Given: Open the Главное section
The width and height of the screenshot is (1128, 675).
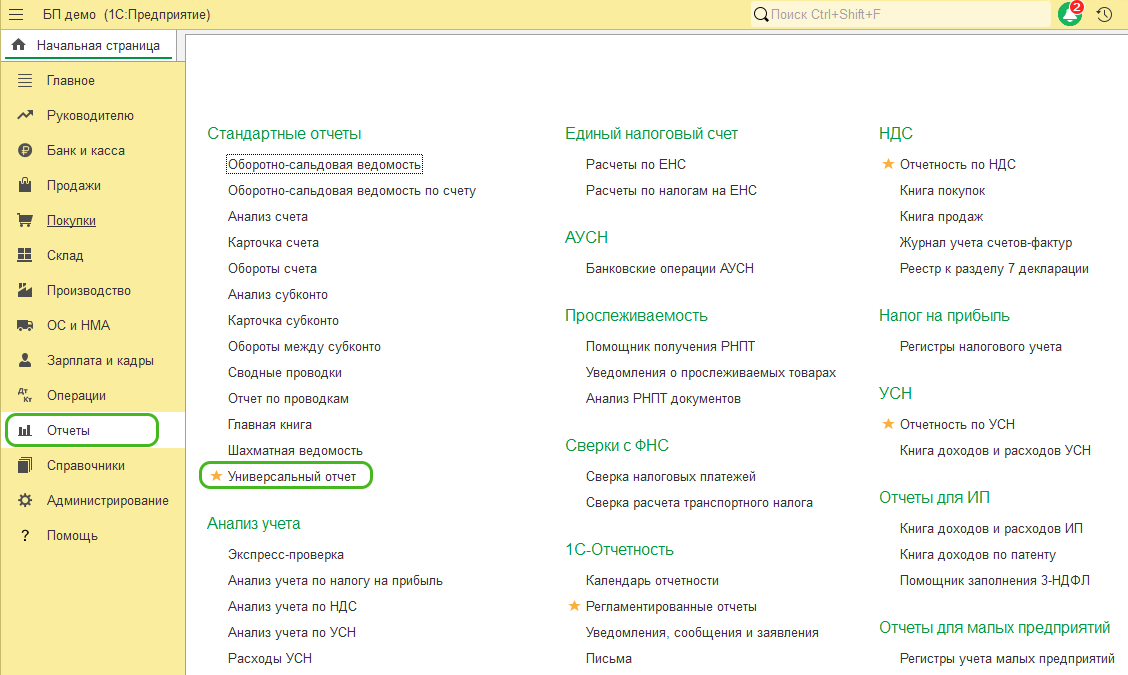Looking at the screenshot, I should point(70,81).
